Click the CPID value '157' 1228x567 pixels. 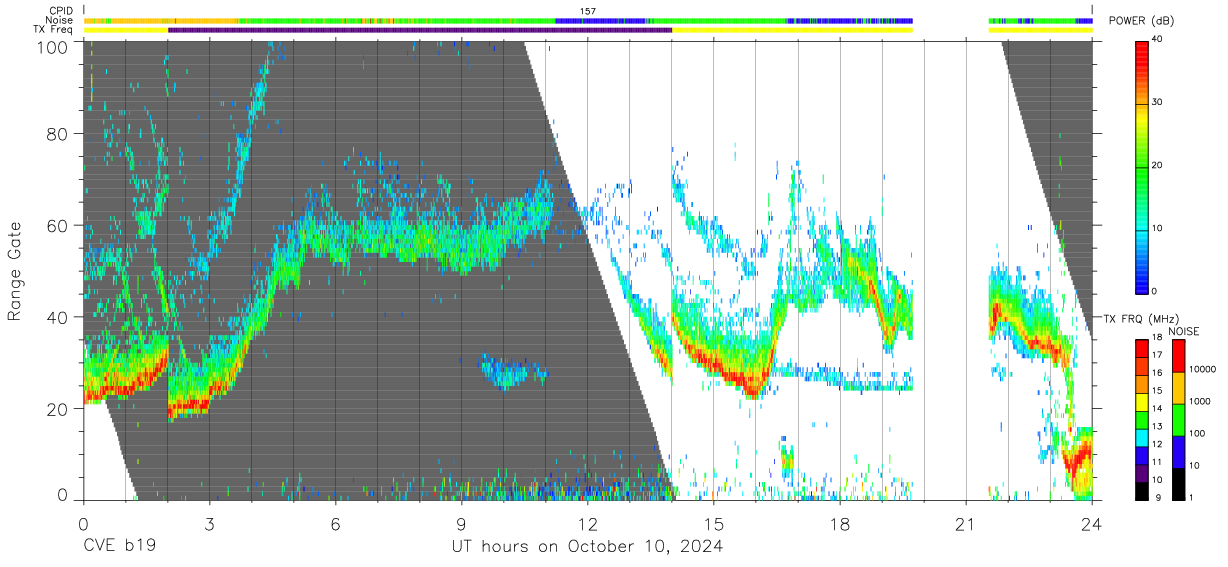(x=588, y=11)
